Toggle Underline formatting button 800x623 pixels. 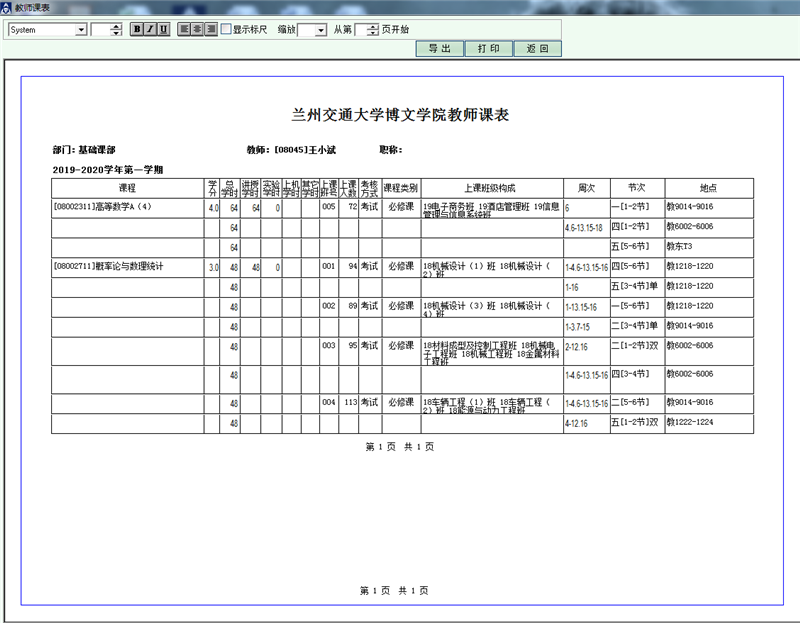pos(163,29)
